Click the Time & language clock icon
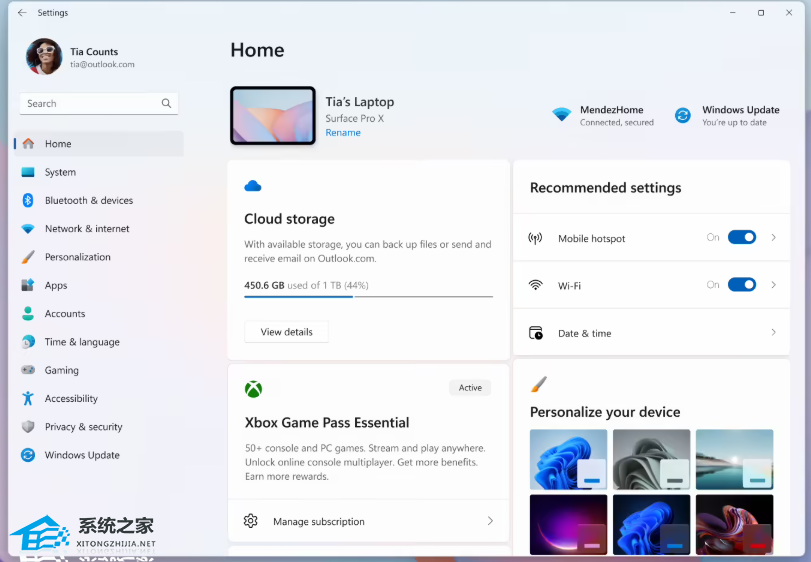Screen dimensions: 811x562 pyautogui.click(x=28, y=342)
